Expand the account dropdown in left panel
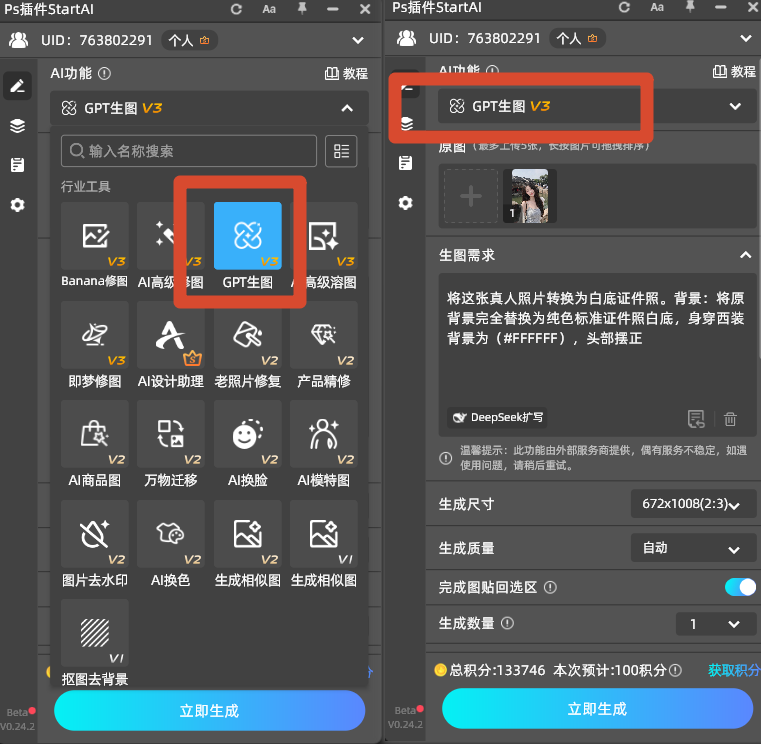The image size is (761, 744). 358,40
